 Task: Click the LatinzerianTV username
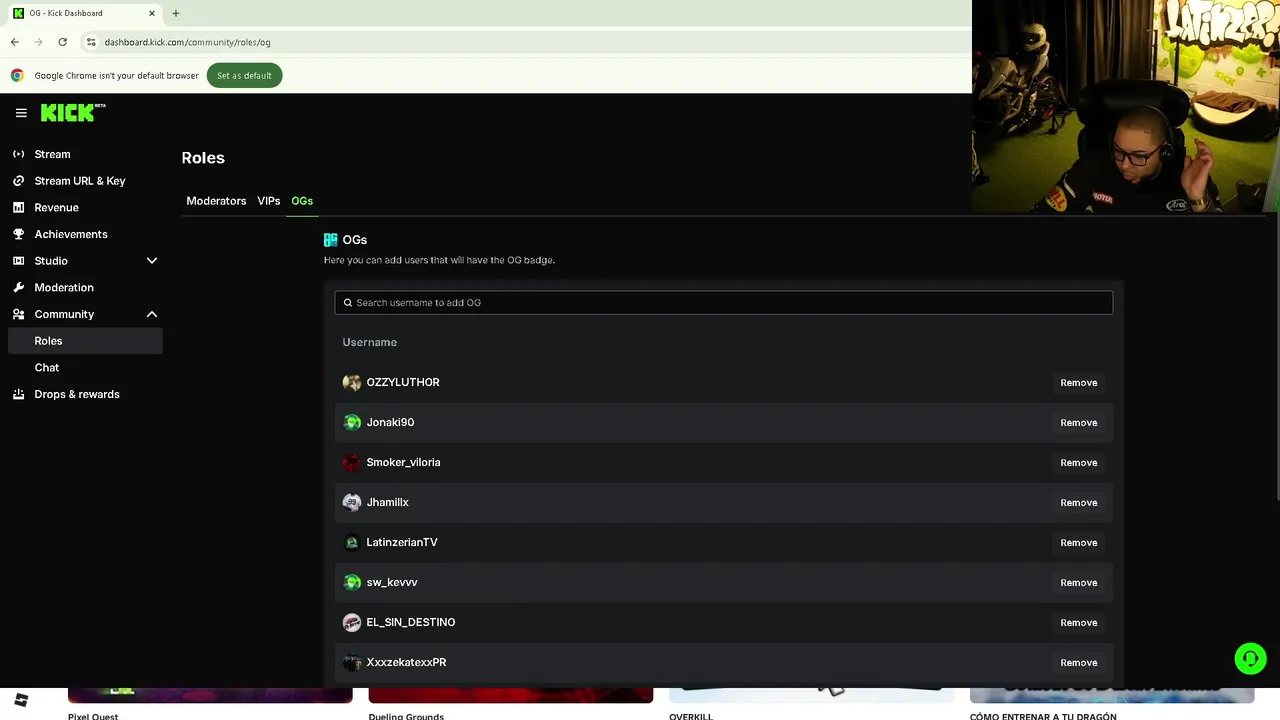tap(402, 542)
